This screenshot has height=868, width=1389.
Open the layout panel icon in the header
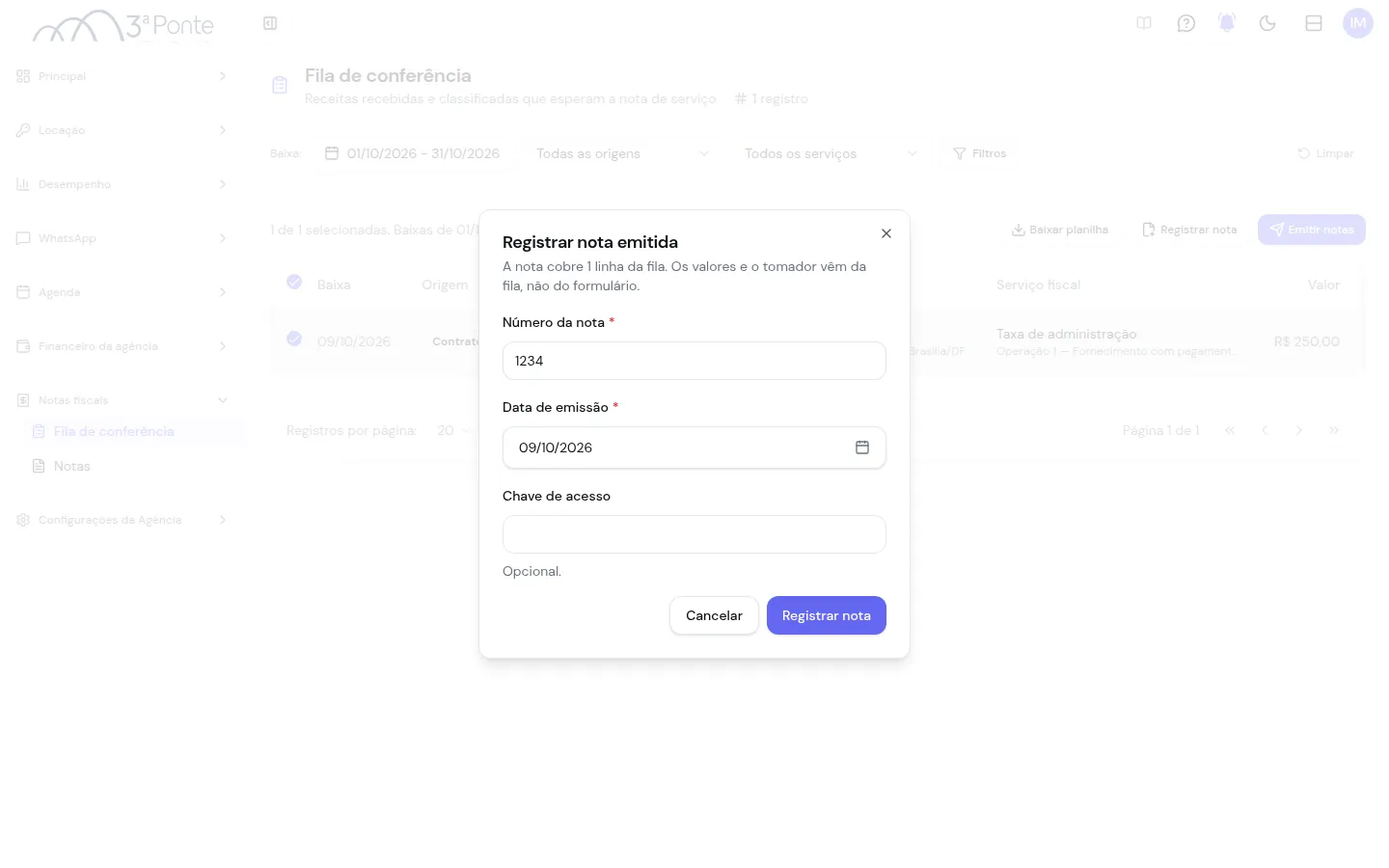click(1314, 23)
